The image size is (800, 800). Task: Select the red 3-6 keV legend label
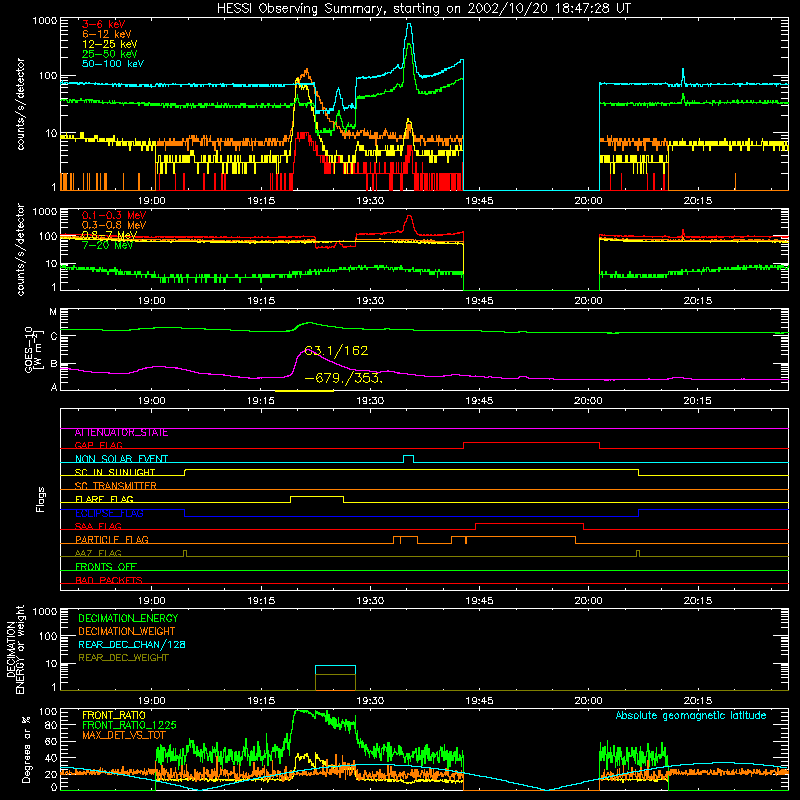click(x=104, y=24)
